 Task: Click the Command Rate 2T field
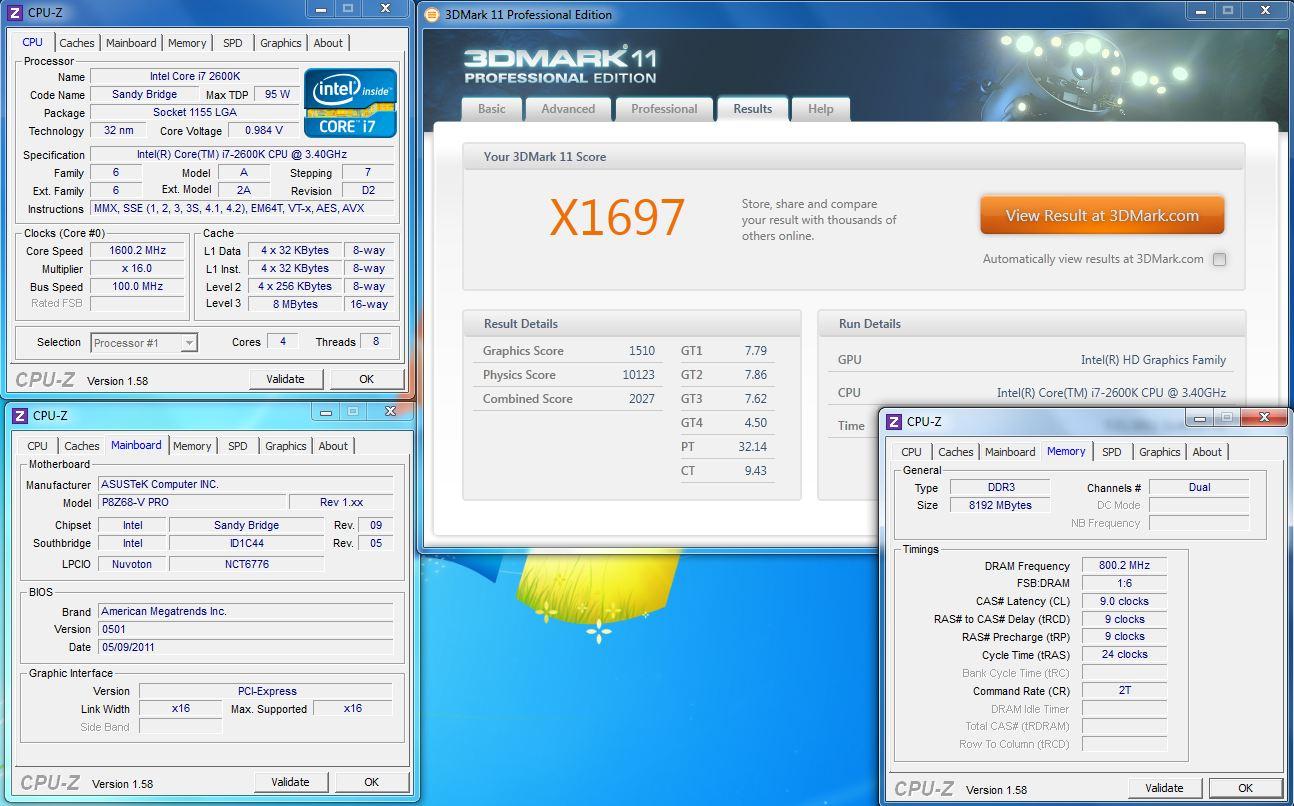tap(1124, 690)
